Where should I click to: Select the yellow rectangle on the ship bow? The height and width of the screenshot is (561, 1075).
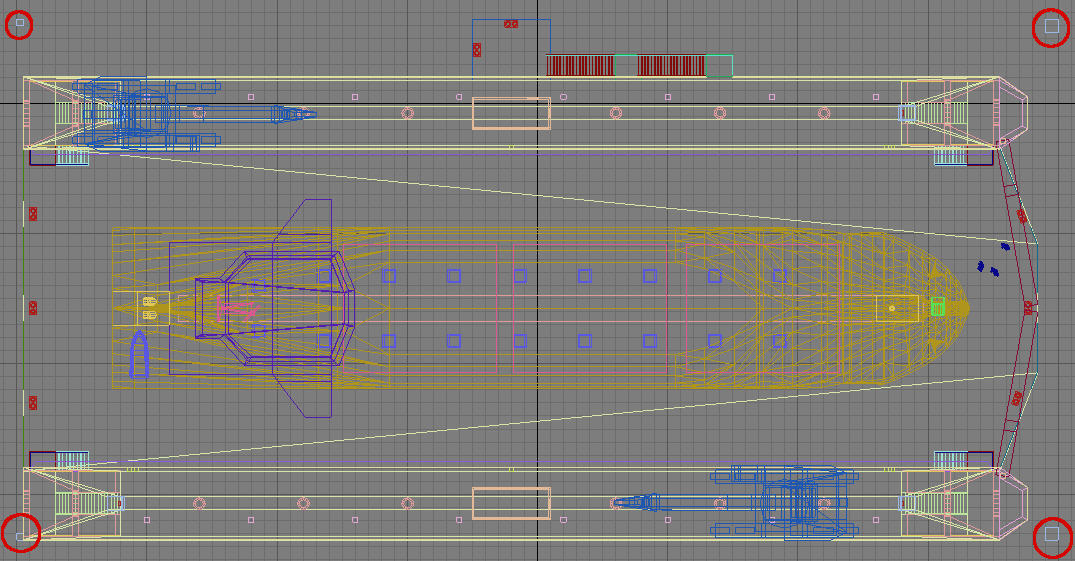click(897, 308)
